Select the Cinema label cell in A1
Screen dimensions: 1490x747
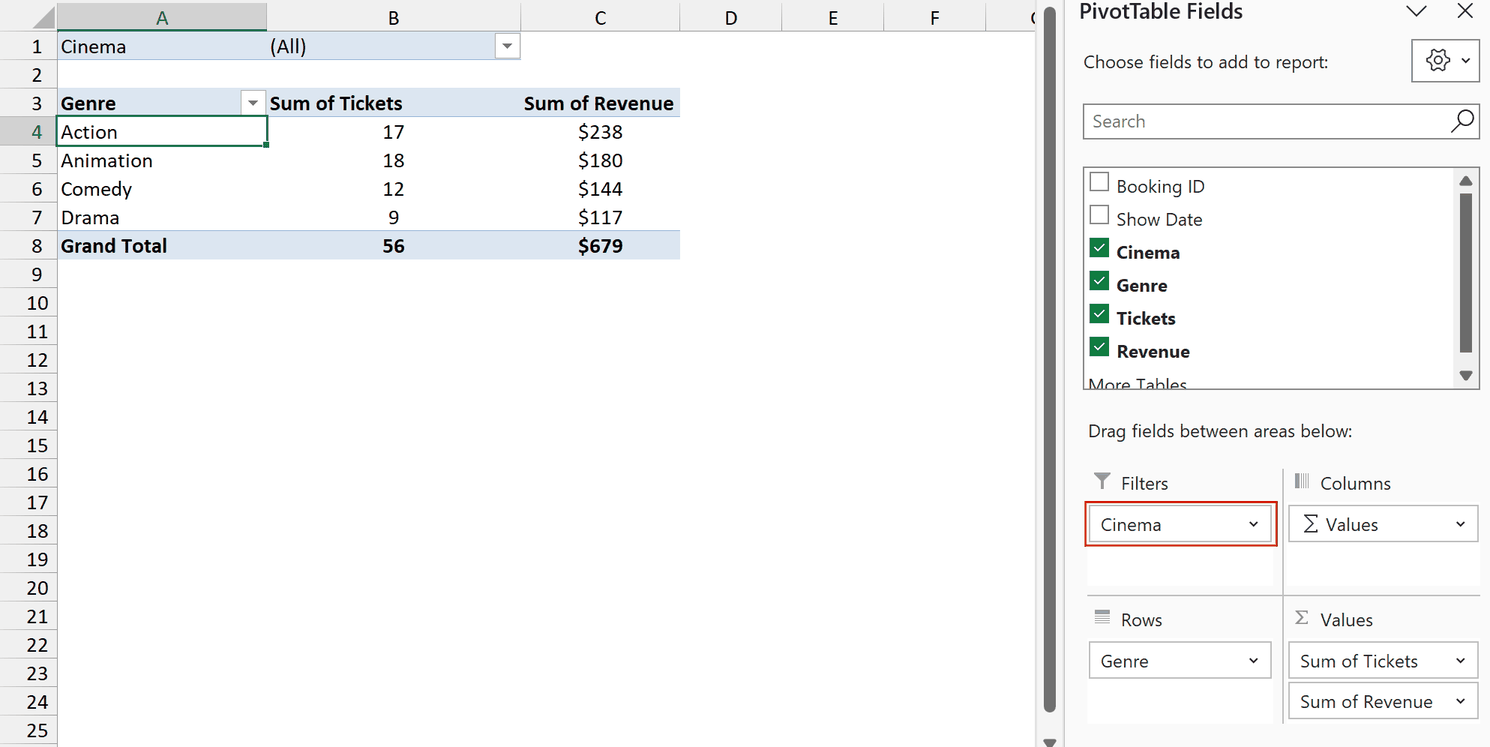[x=162, y=47]
